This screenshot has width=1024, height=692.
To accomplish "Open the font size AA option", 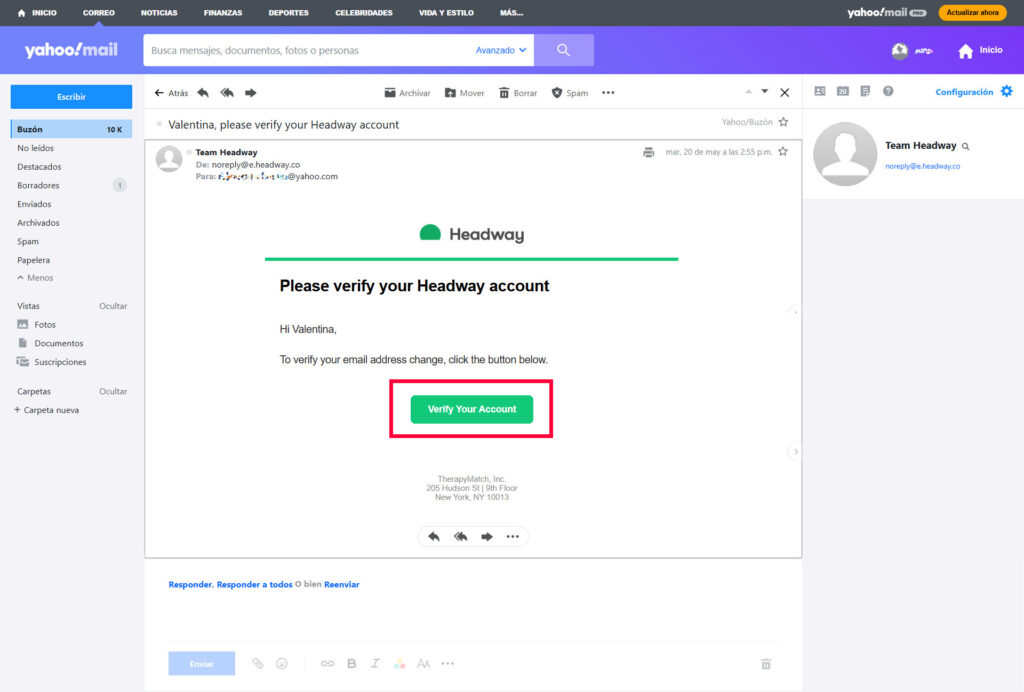I will [x=423, y=663].
